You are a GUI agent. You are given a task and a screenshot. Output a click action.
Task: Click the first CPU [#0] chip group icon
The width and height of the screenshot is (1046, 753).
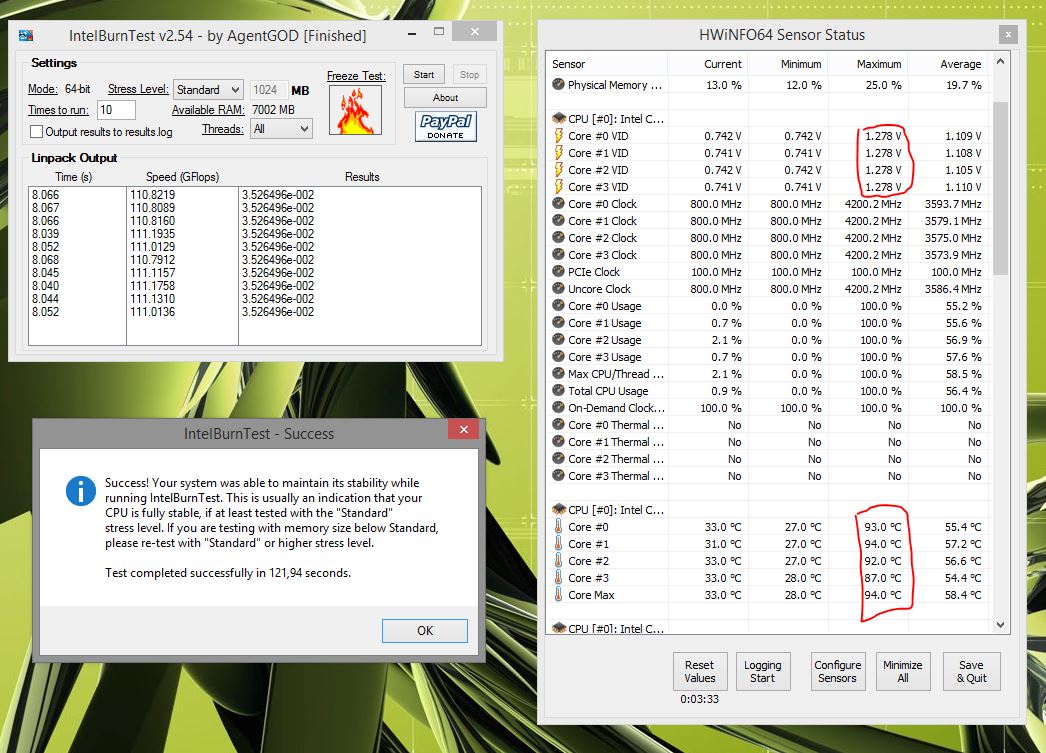(x=559, y=119)
